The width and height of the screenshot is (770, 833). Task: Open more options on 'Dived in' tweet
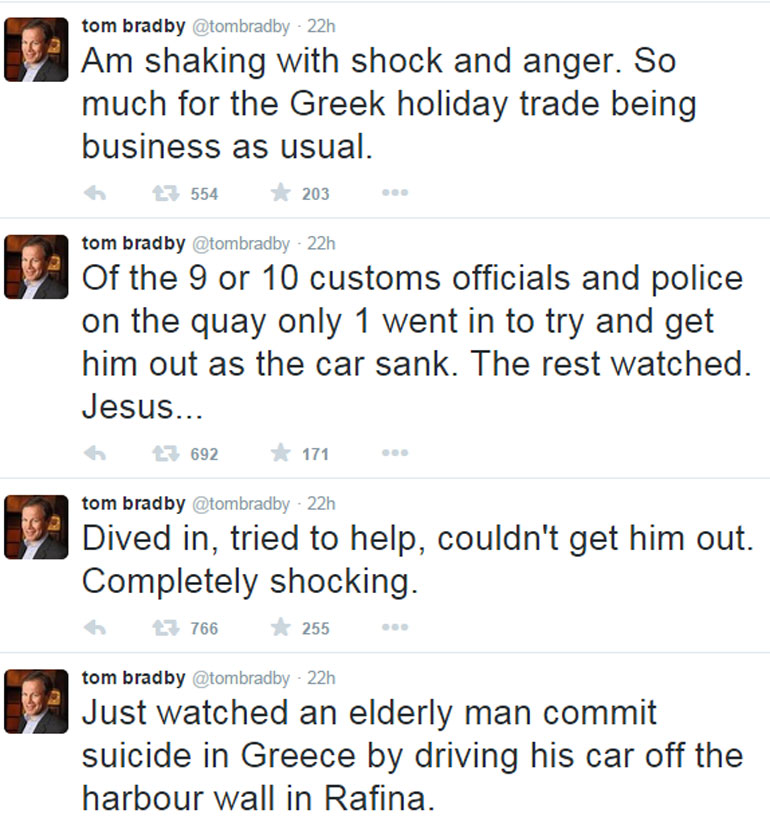coord(394,629)
